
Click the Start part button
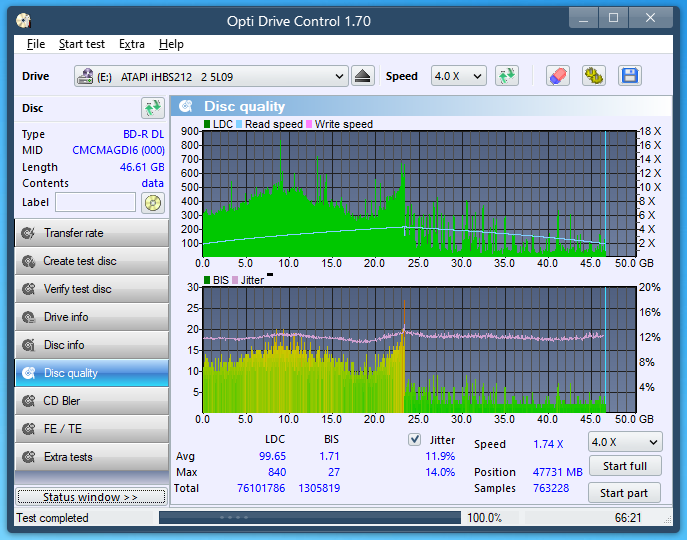point(624,493)
